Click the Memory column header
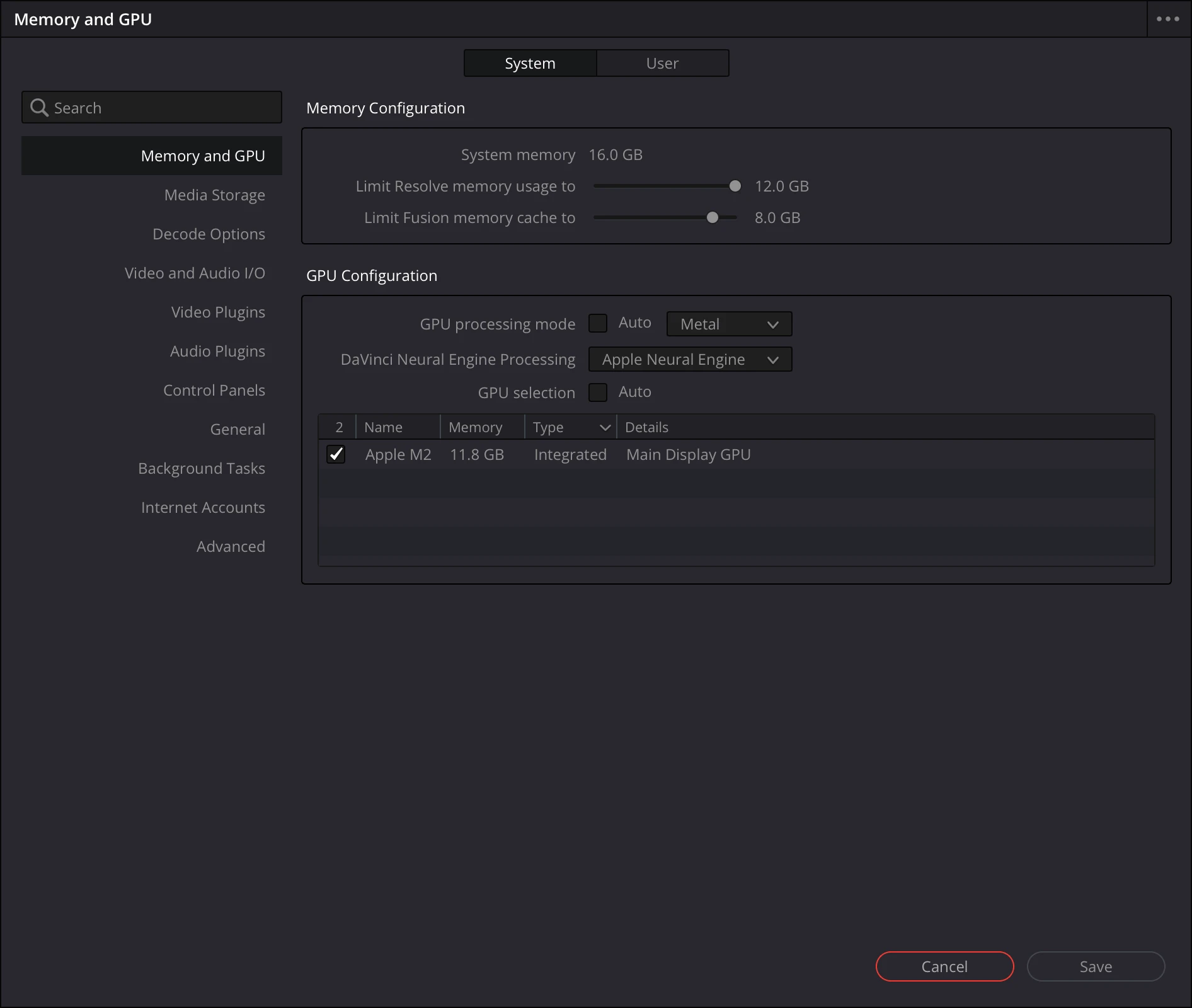Screen dimensions: 1192x1008 click(483, 427)
